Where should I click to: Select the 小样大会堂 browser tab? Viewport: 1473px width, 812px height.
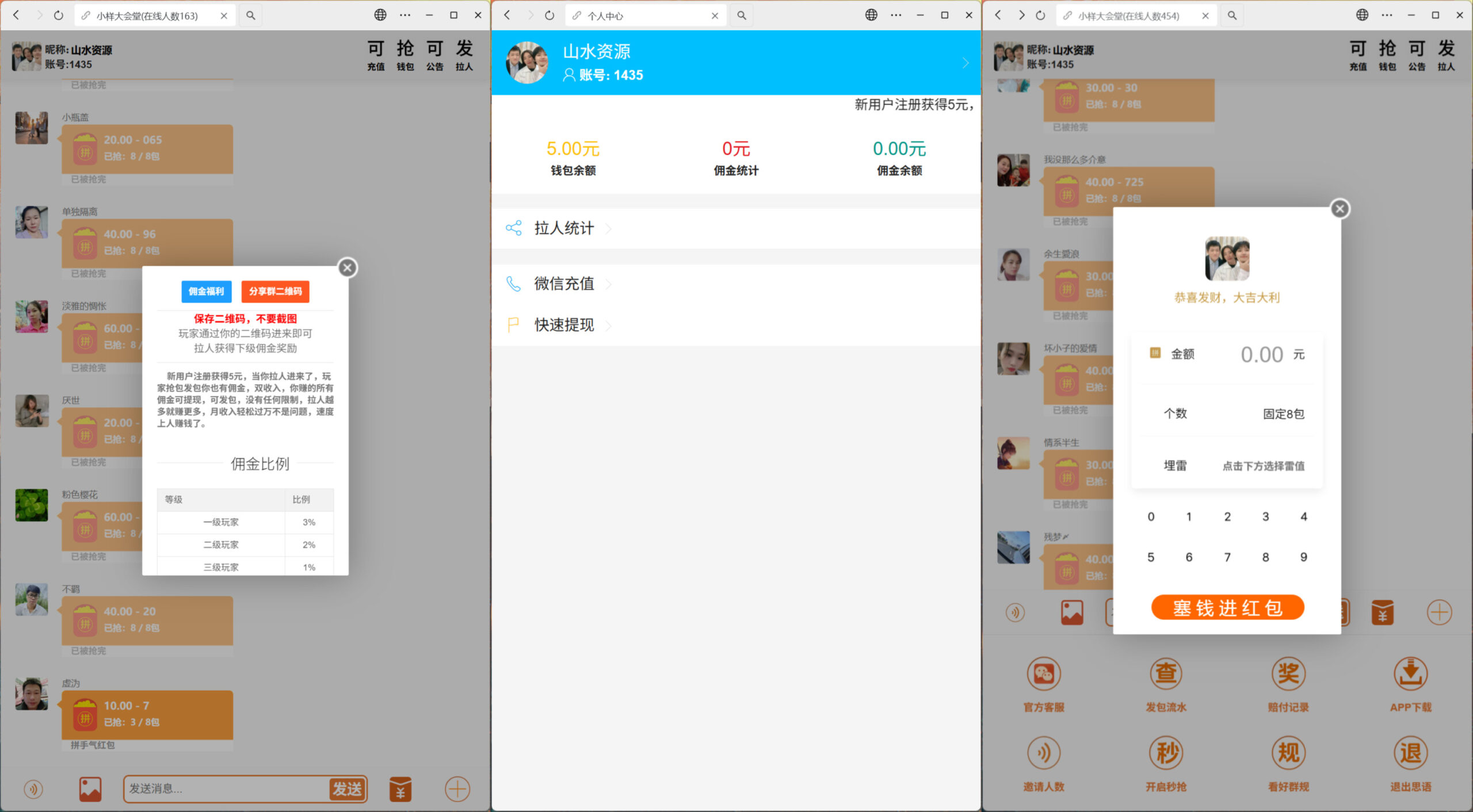point(147,16)
